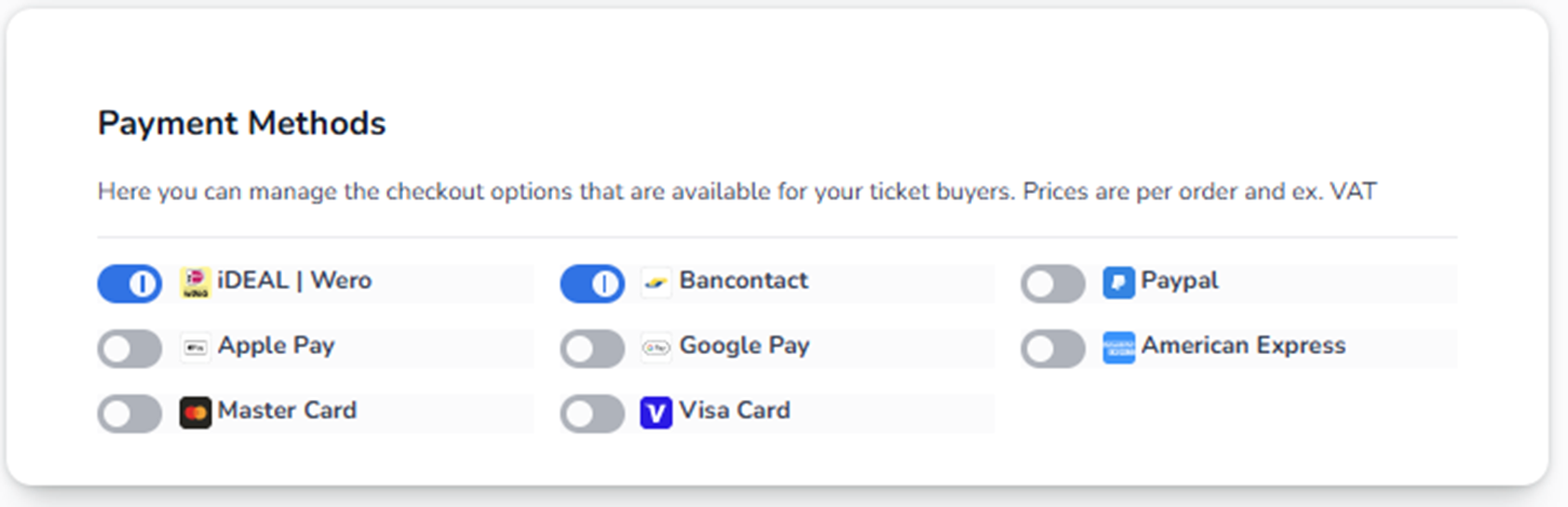Switch on Apple Pay checkout option
The image size is (1568, 507).
pos(129,349)
